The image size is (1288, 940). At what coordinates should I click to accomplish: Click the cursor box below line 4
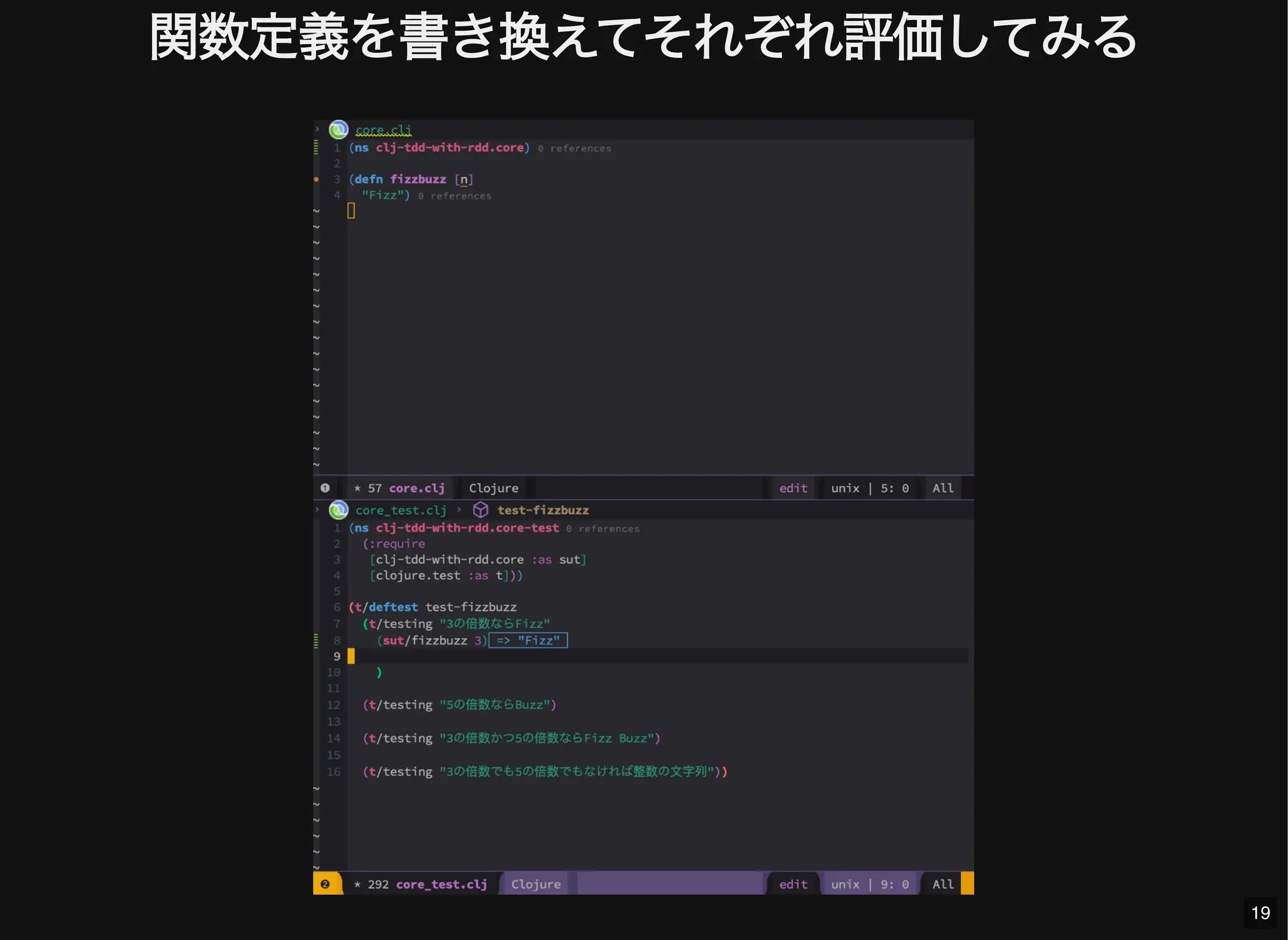(x=351, y=211)
